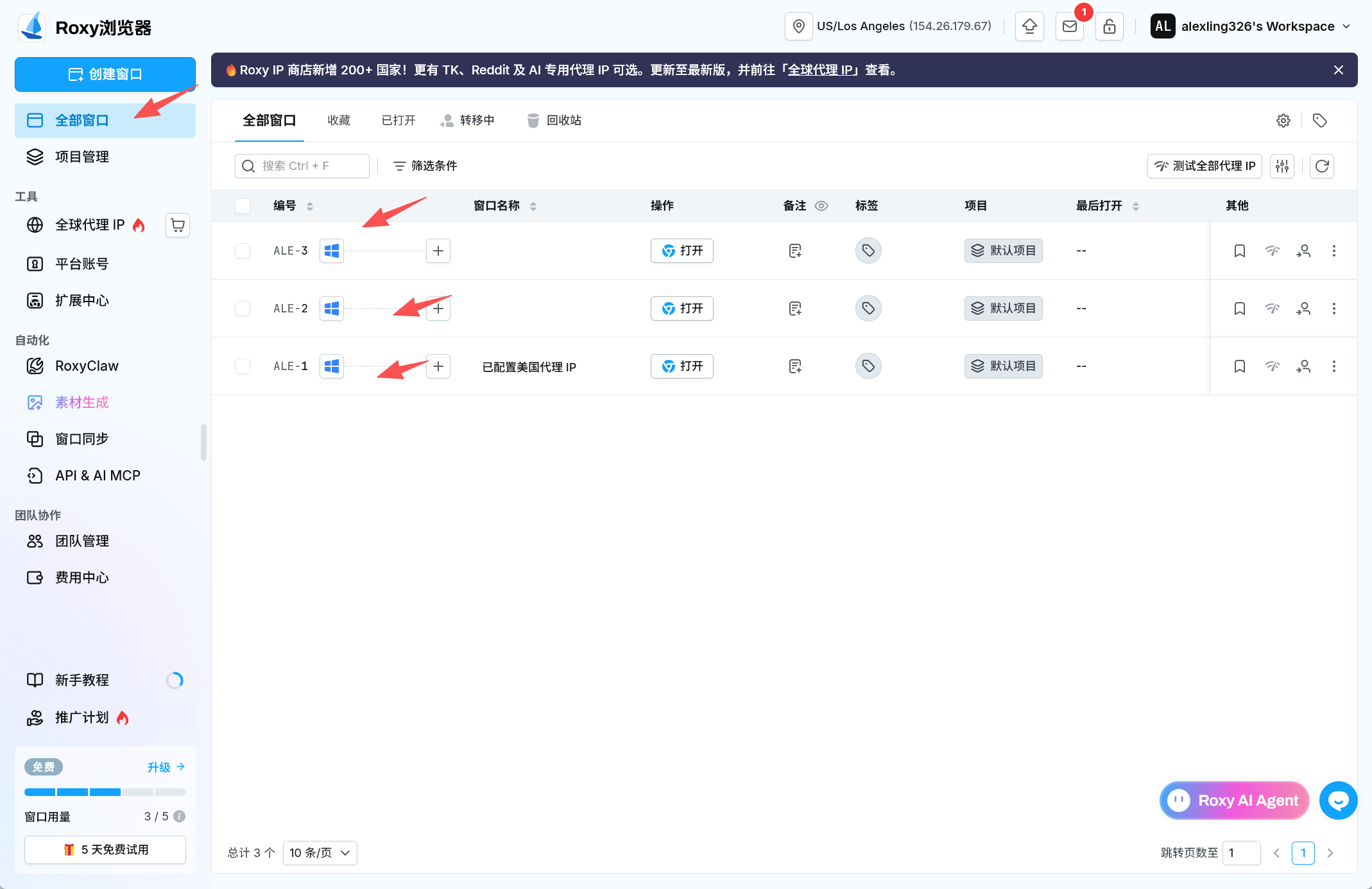Open the shopping cart next to 全球代理 IP
The height and width of the screenshot is (889, 1372).
click(178, 225)
